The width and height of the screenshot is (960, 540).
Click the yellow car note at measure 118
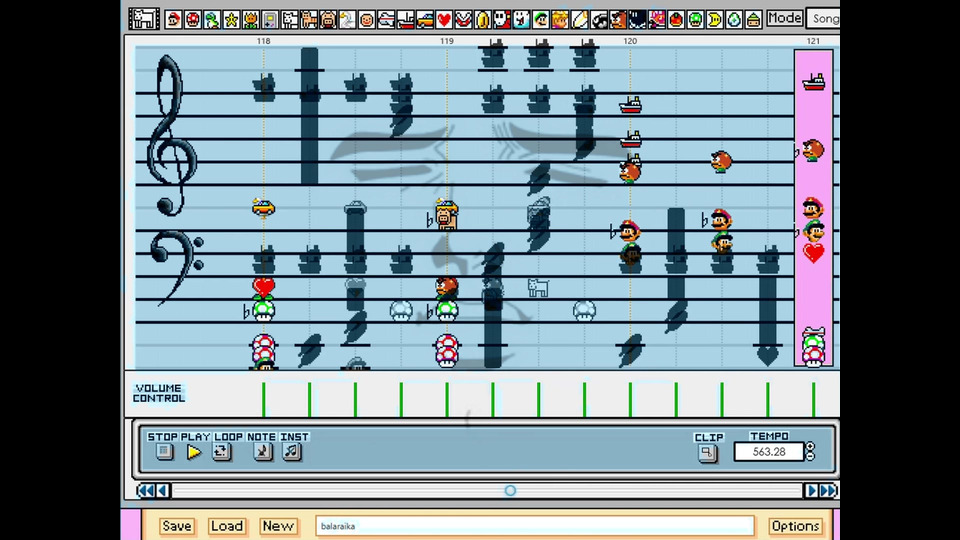point(263,208)
